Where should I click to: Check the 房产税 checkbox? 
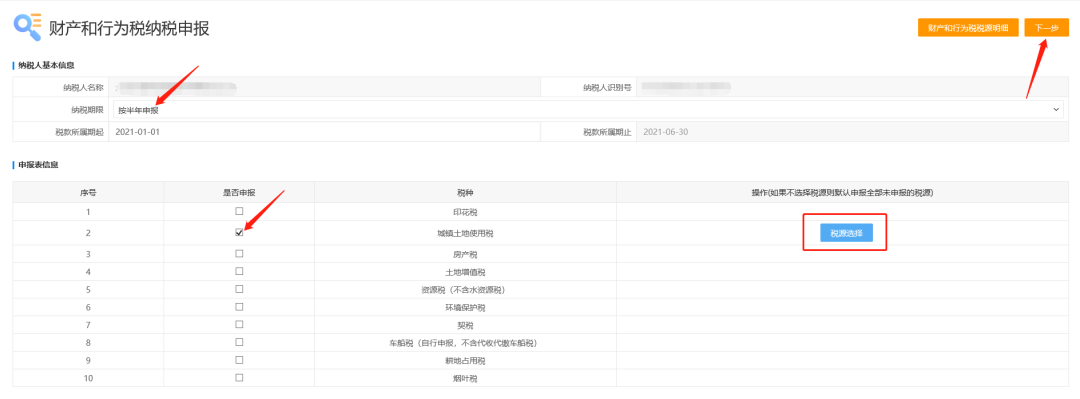pos(239,254)
